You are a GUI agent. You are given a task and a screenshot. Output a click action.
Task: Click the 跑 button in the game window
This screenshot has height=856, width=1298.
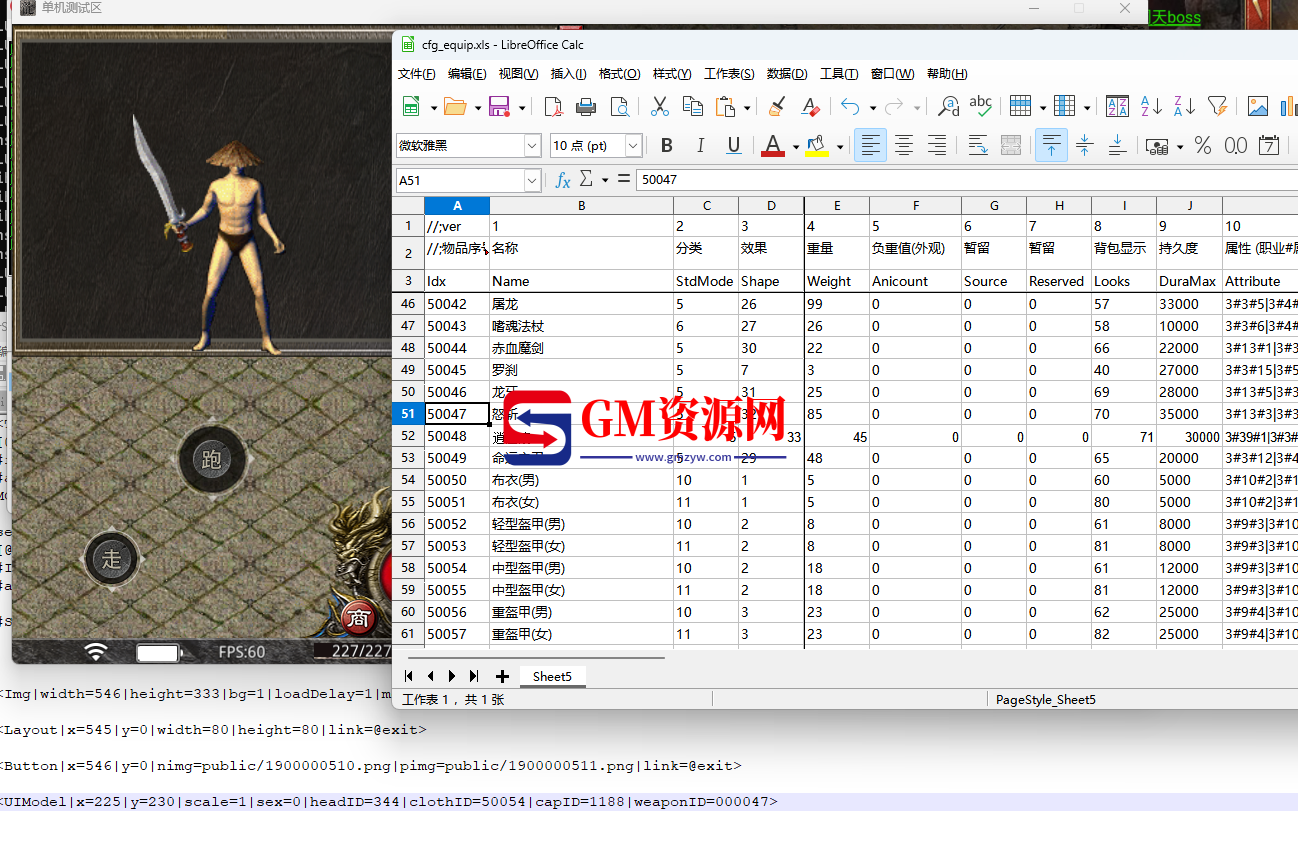(x=211, y=460)
